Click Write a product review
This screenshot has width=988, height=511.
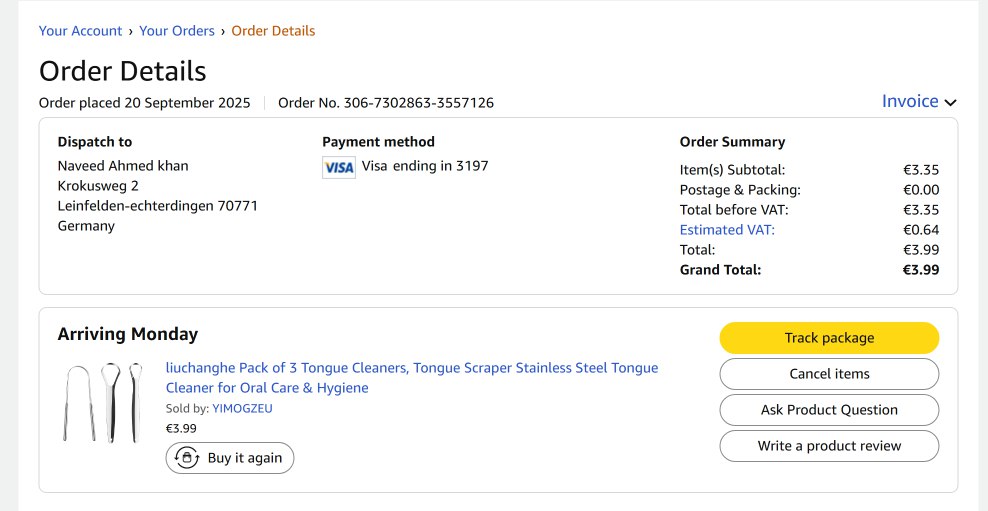click(829, 446)
